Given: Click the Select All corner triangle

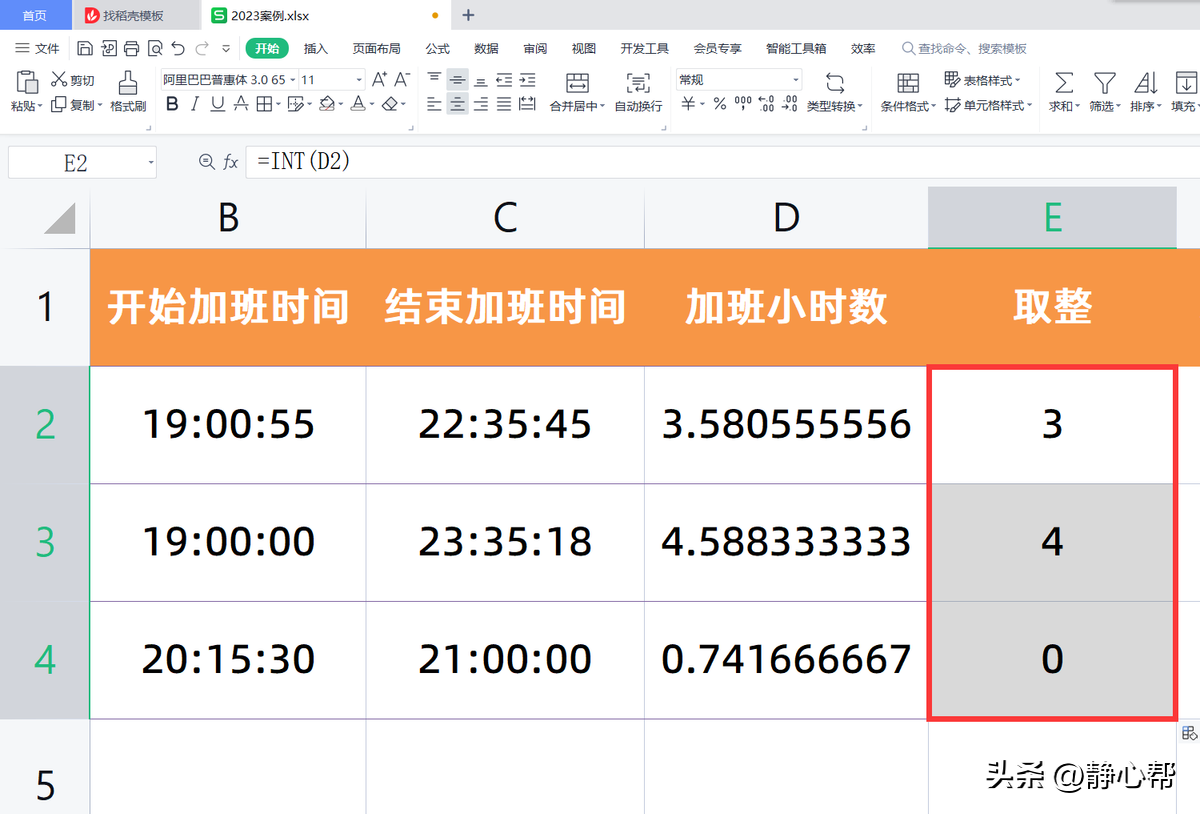Looking at the screenshot, I should pos(60,217).
